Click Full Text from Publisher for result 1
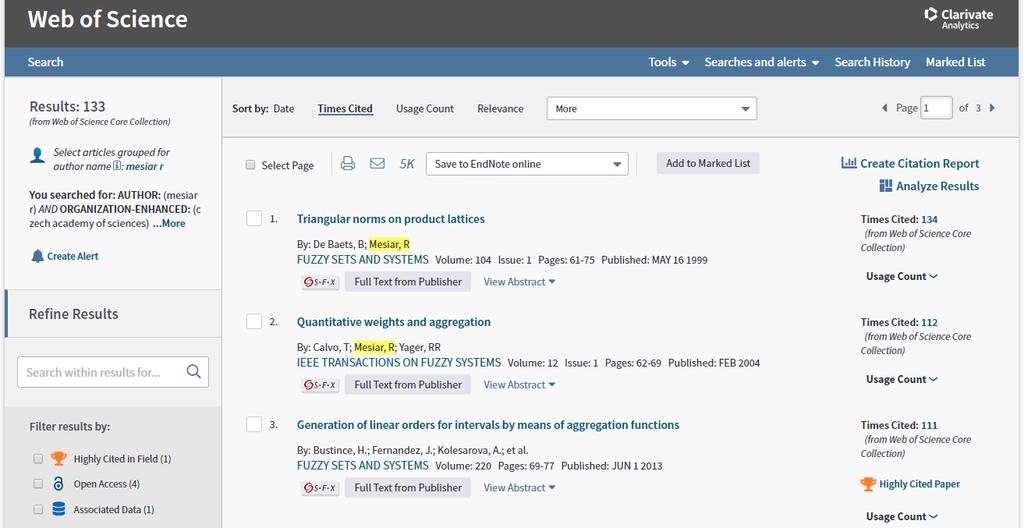1024x528 pixels. [408, 282]
